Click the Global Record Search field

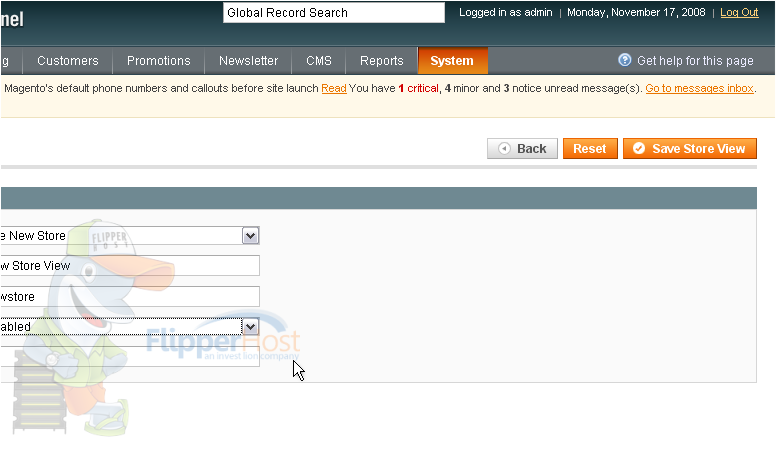[334, 13]
